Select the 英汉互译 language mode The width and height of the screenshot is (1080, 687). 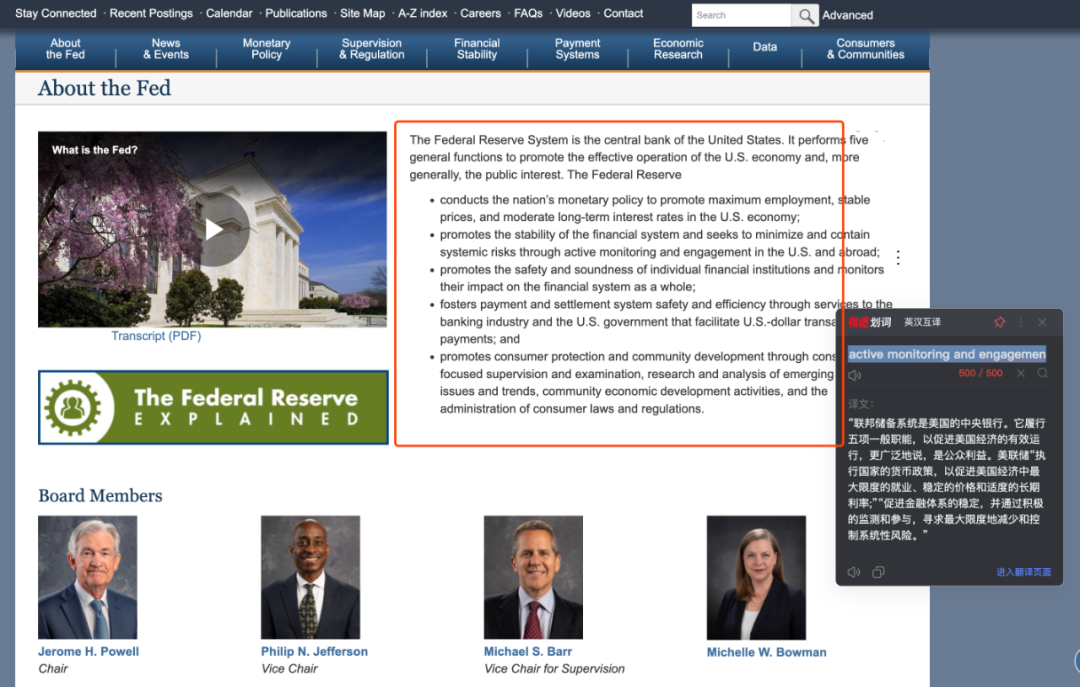[922, 322]
